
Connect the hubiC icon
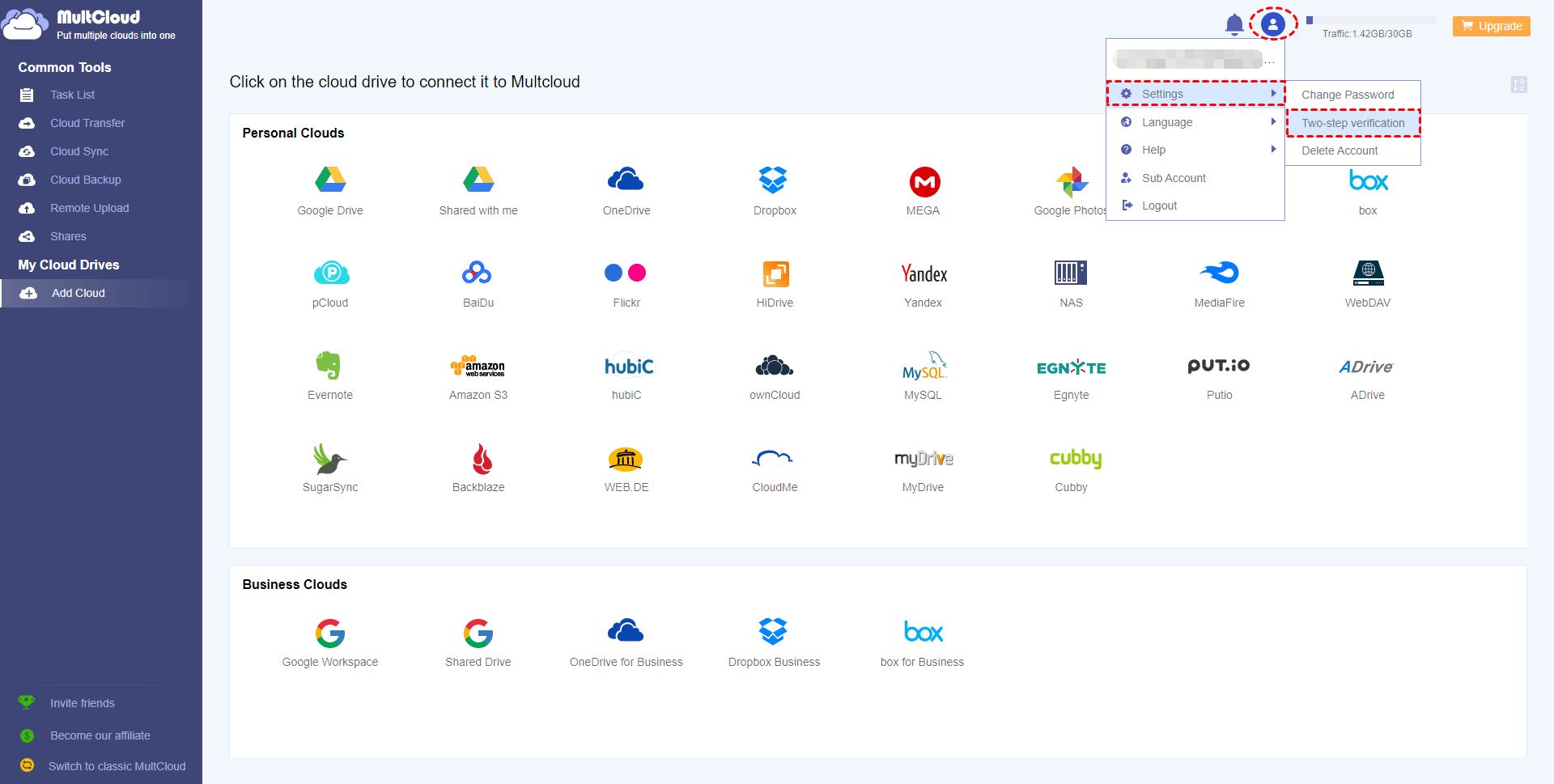coord(628,366)
